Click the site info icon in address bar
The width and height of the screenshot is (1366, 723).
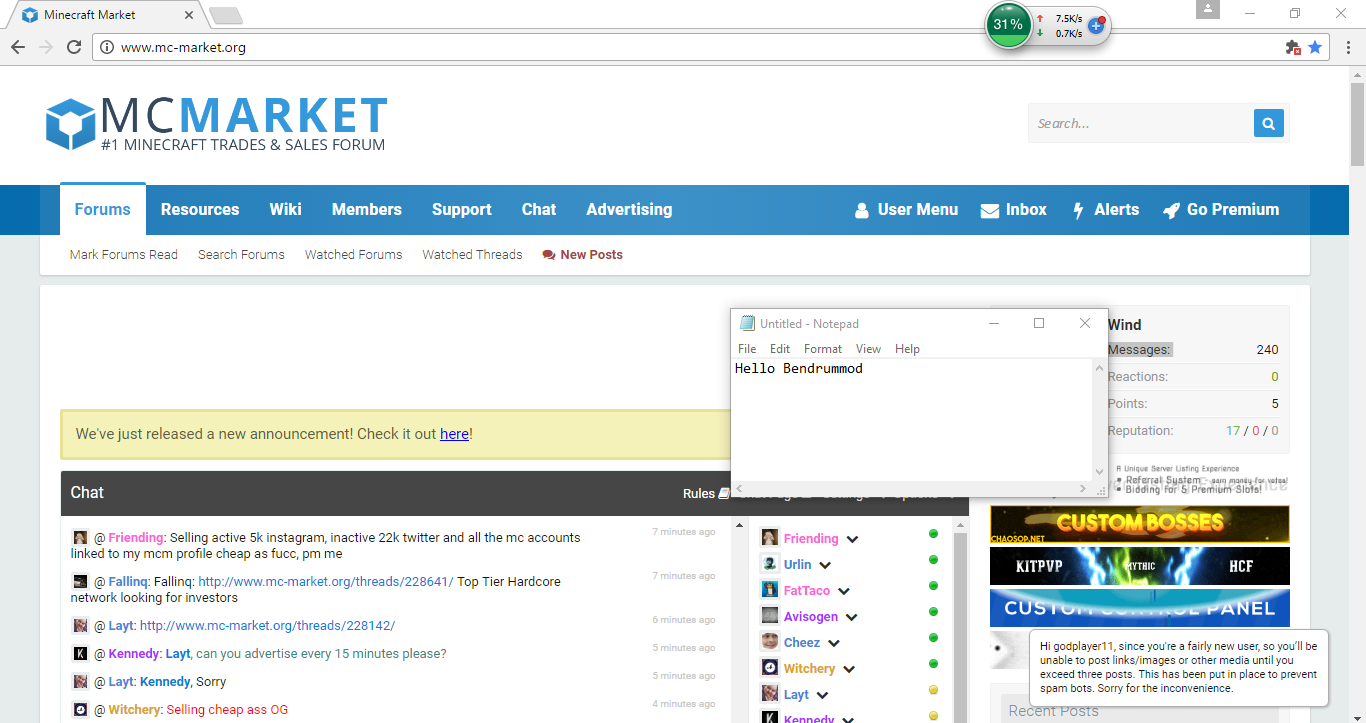pyautogui.click(x=108, y=47)
